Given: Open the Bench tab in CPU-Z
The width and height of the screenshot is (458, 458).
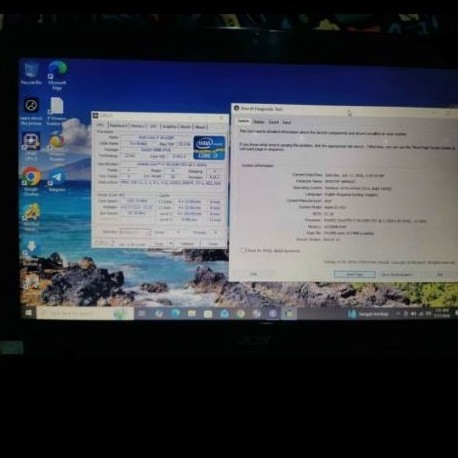Looking at the screenshot, I should coord(186,127).
